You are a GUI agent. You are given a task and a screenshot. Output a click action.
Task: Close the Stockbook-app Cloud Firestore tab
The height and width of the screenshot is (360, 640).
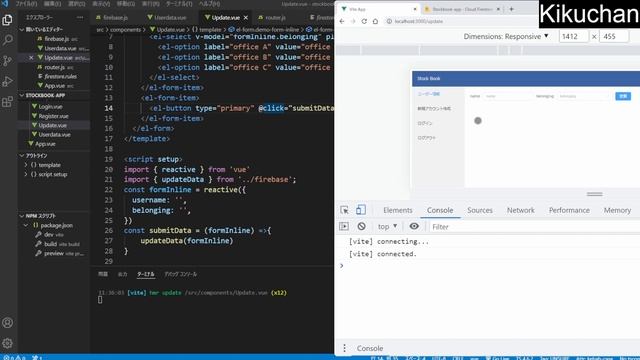point(498,9)
